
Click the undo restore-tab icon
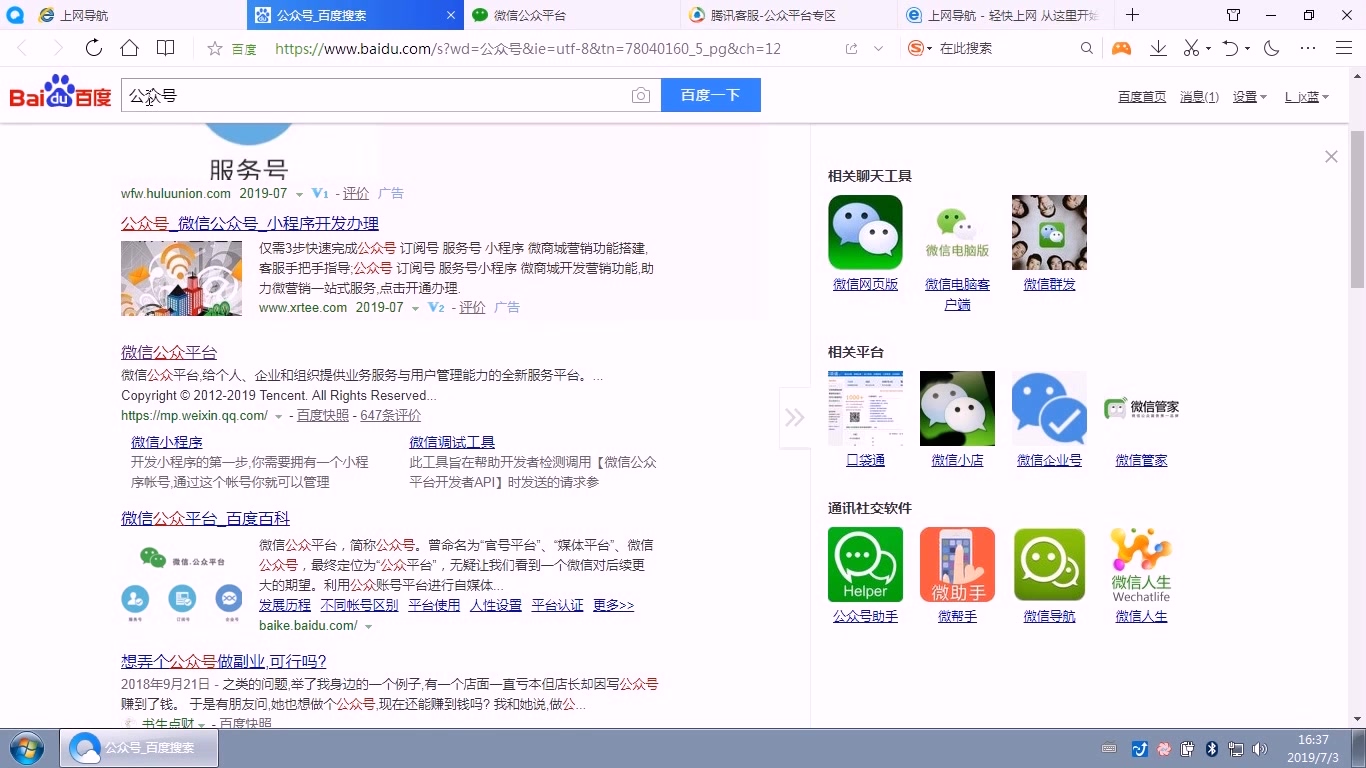coord(1230,48)
